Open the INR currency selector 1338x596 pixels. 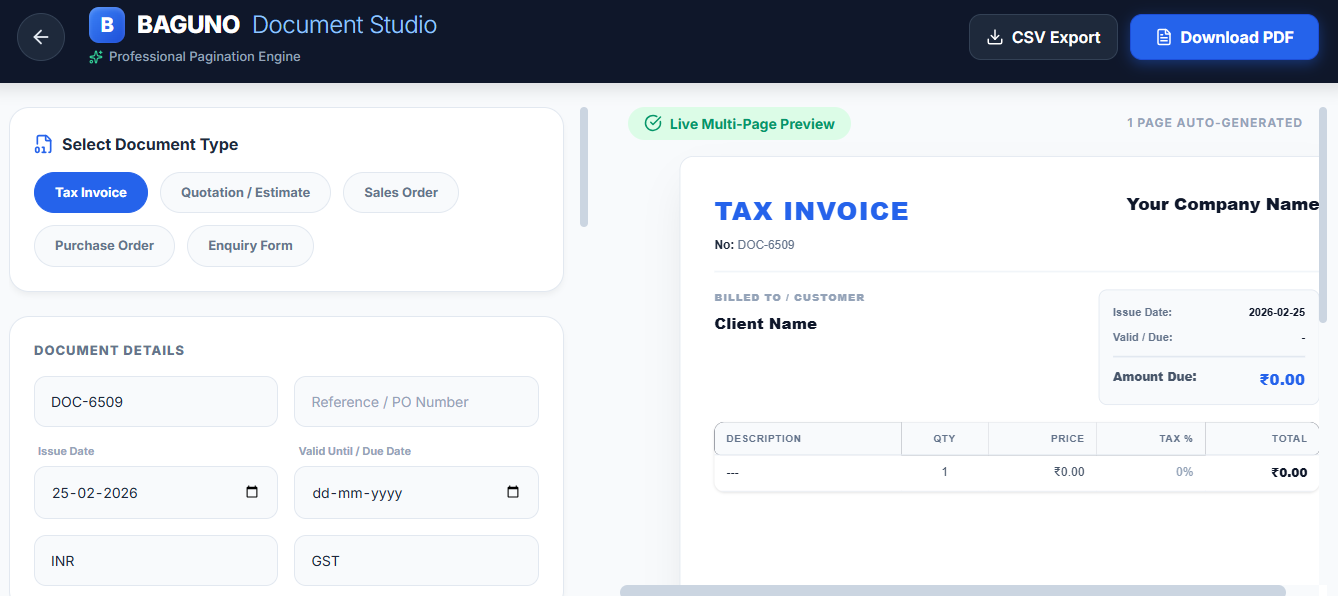coord(155,560)
